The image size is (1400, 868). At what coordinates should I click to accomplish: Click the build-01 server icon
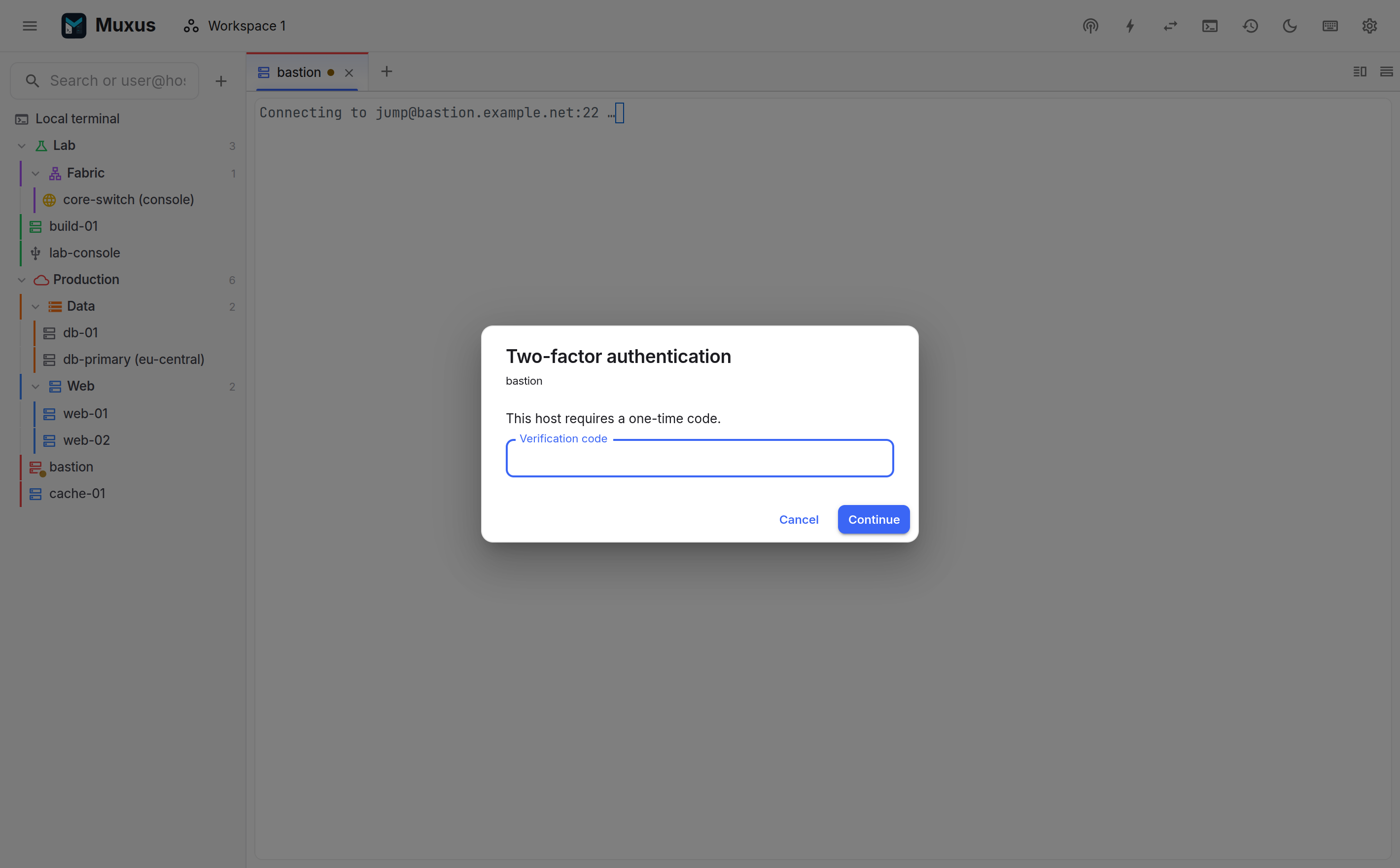click(x=35, y=227)
